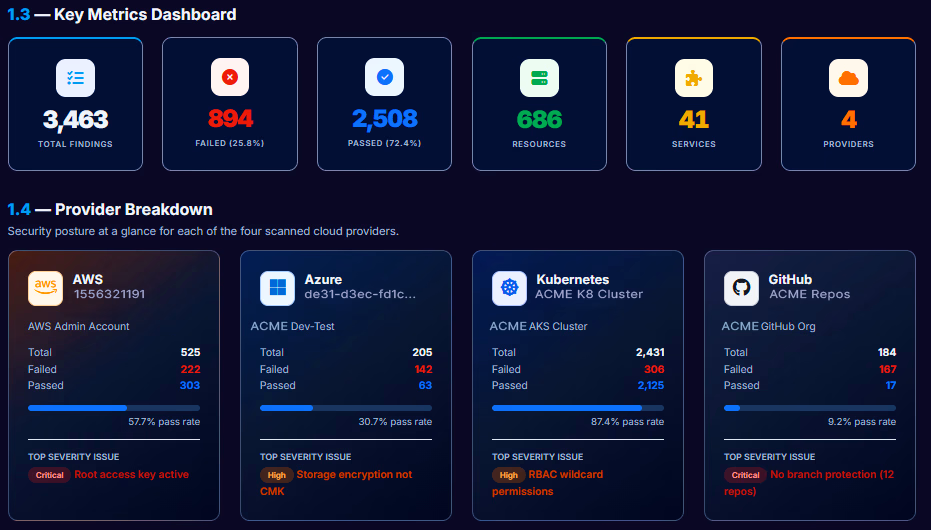Viewport: 931px width, 530px height.
Task: Click the Kubernetes helm wheel icon
Action: 509,288
